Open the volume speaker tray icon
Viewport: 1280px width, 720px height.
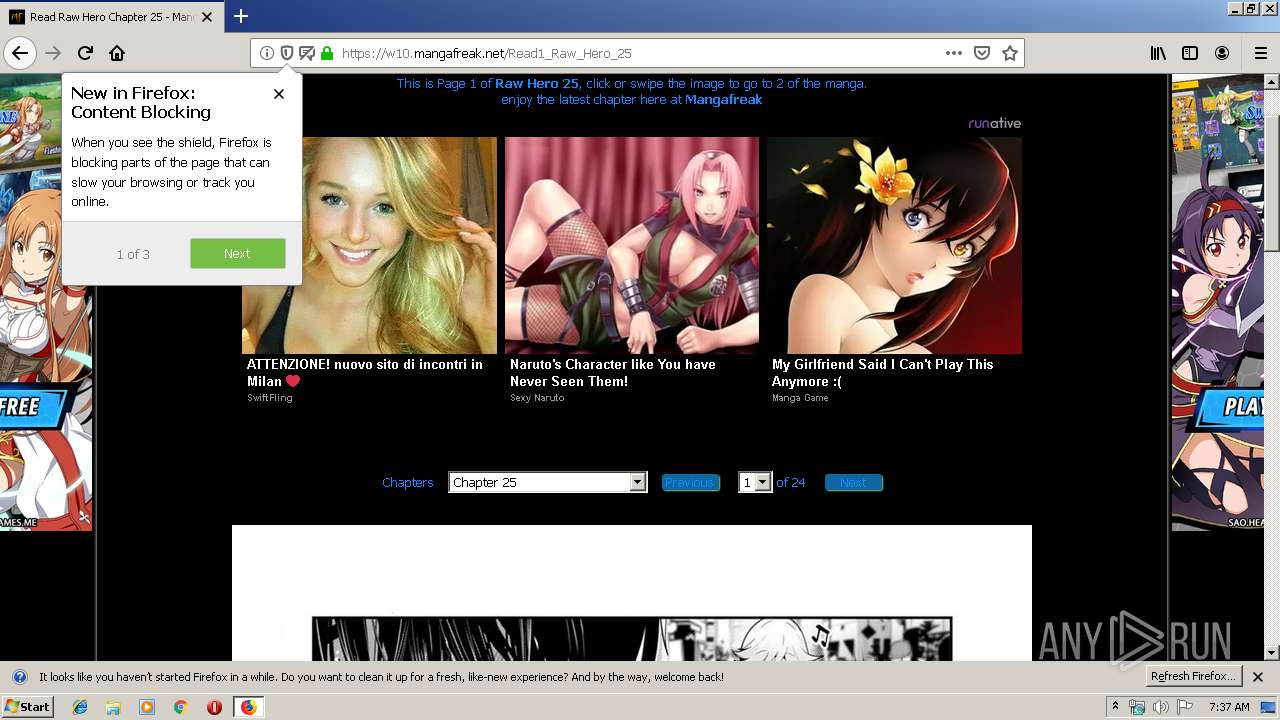point(1160,707)
